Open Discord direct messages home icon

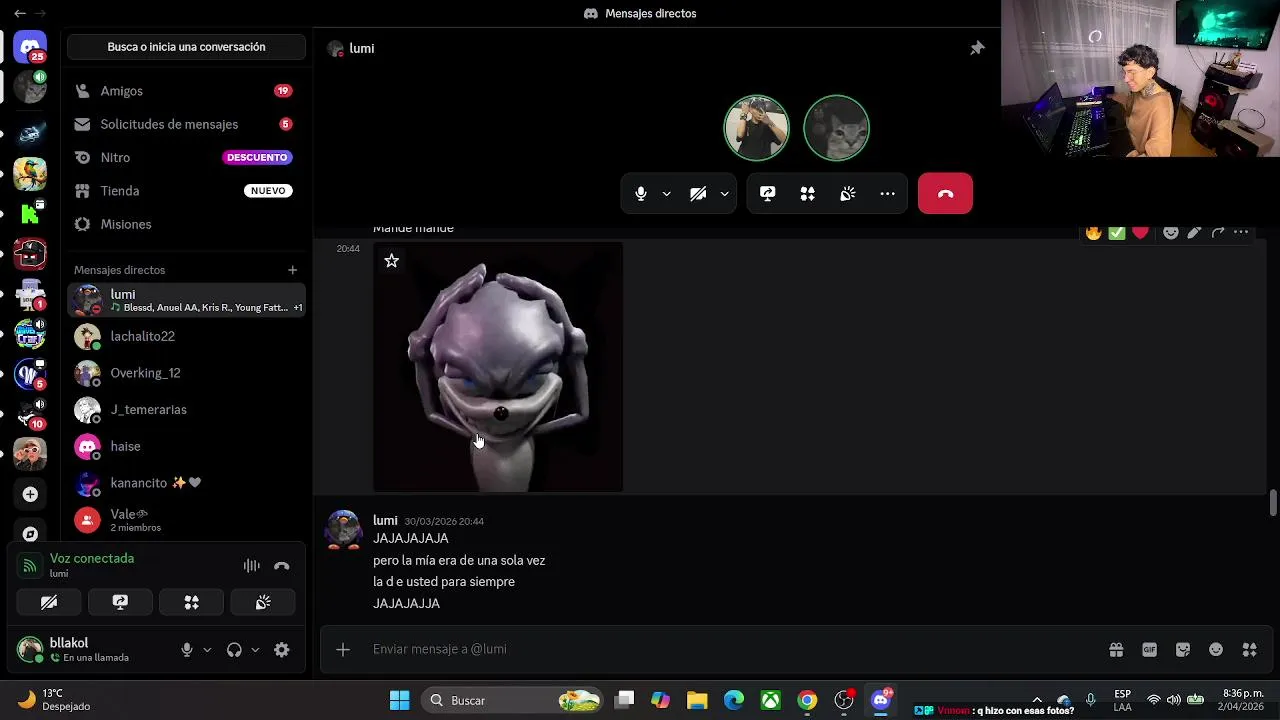coord(30,46)
